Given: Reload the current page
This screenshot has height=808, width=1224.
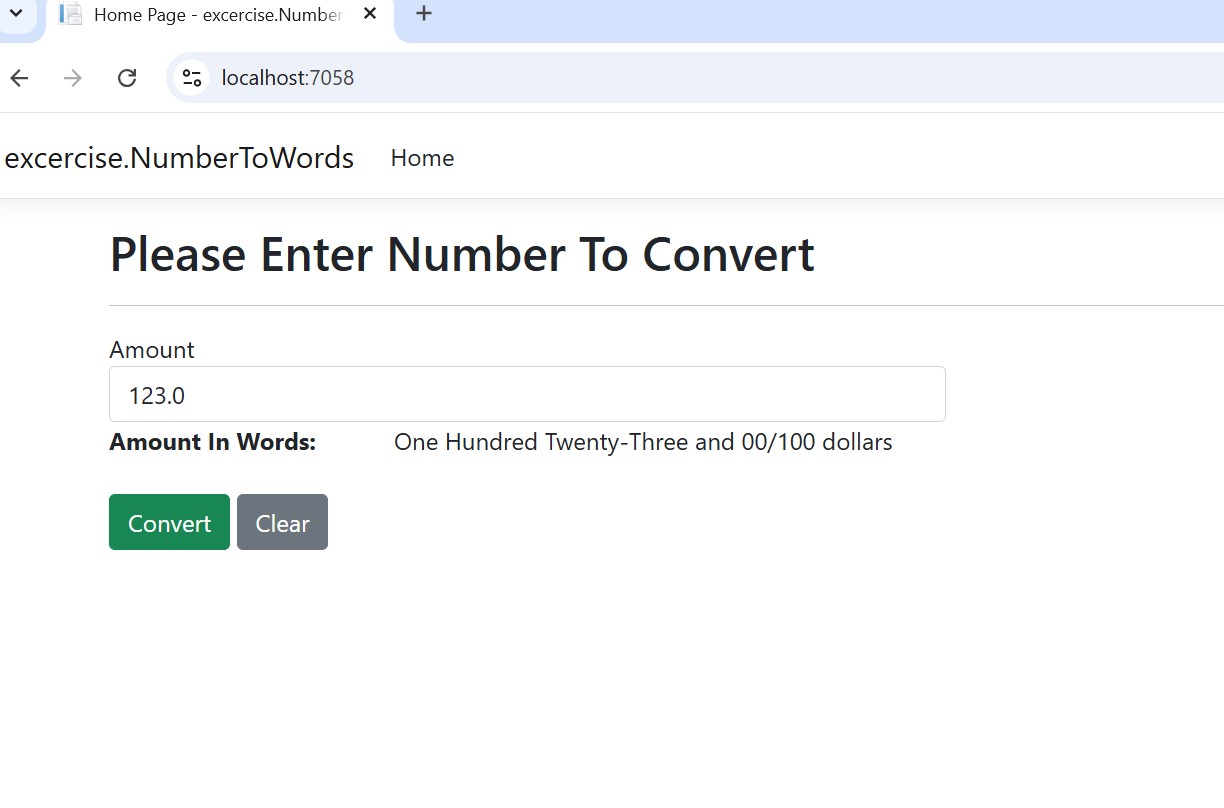Looking at the screenshot, I should coord(127,78).
